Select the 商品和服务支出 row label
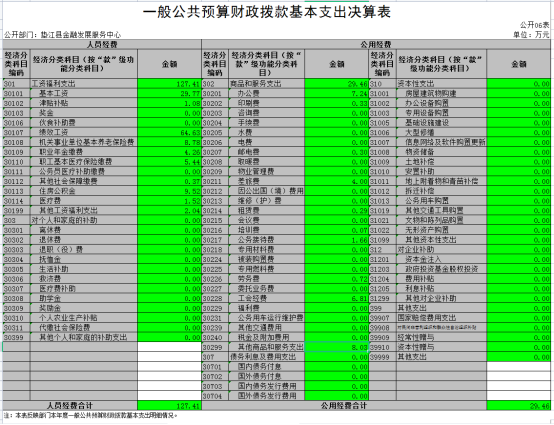This screenshot has width=554, height=425. pos(255,84)
